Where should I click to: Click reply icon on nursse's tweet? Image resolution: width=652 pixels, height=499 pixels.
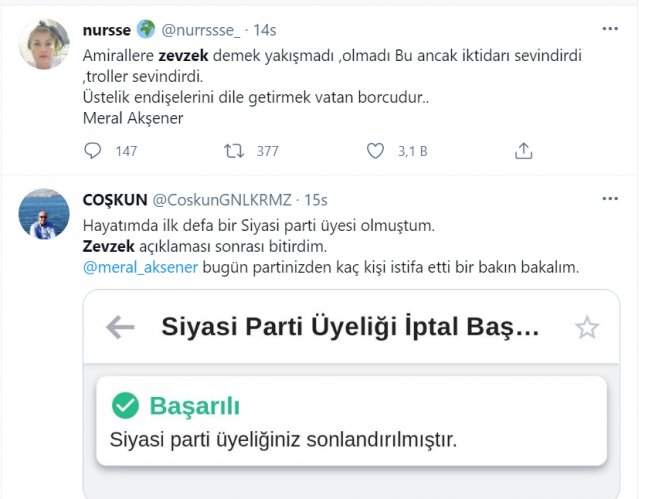(x=92, y=151)
